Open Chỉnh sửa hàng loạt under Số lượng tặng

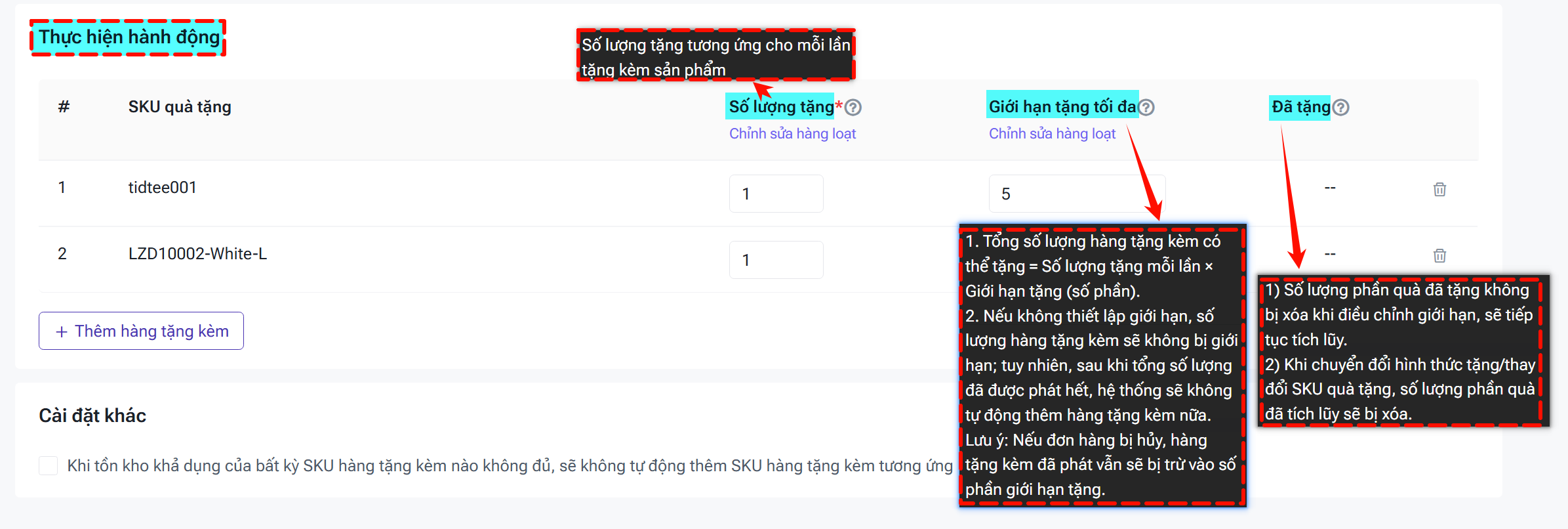[792, 134]
